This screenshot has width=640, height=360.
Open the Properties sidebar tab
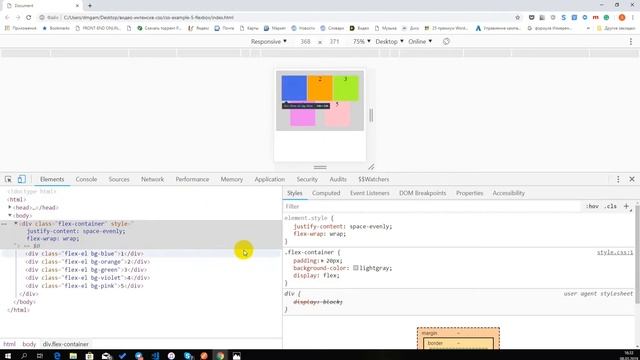click(469, 193)
